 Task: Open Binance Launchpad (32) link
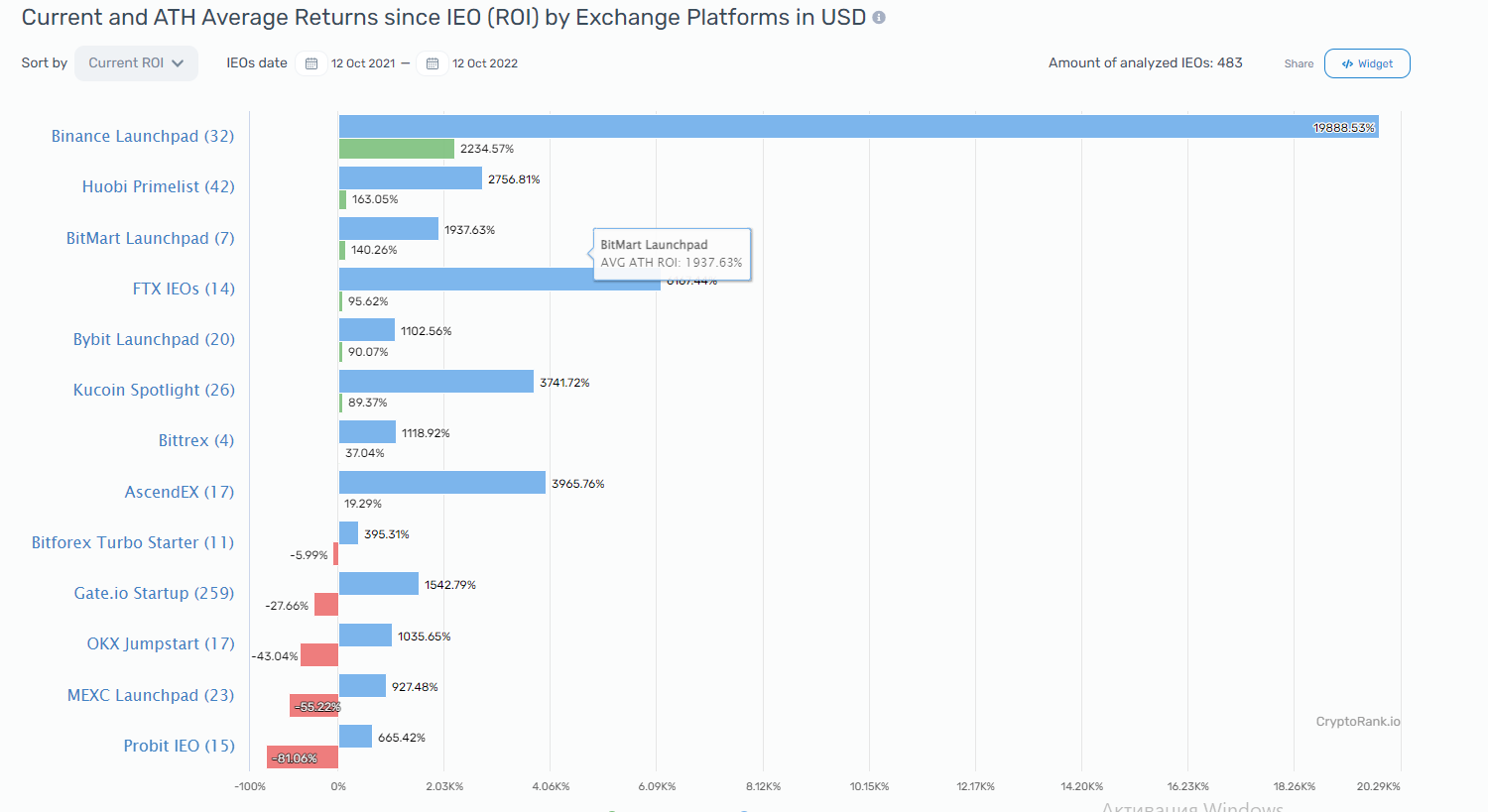143,137
